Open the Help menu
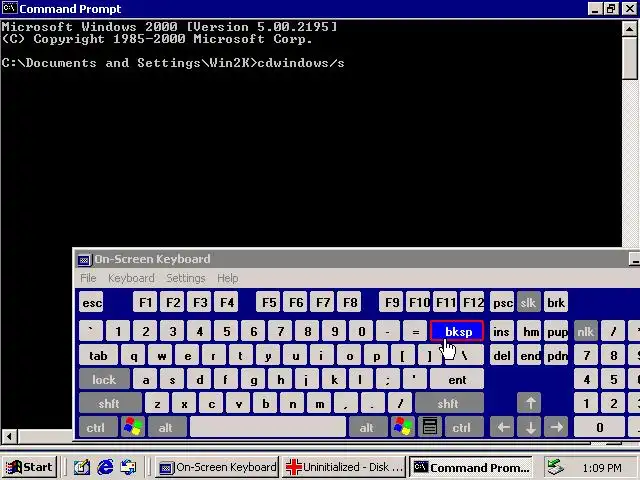The height and width of the screenshot is (480, 640). pos(227,278)
